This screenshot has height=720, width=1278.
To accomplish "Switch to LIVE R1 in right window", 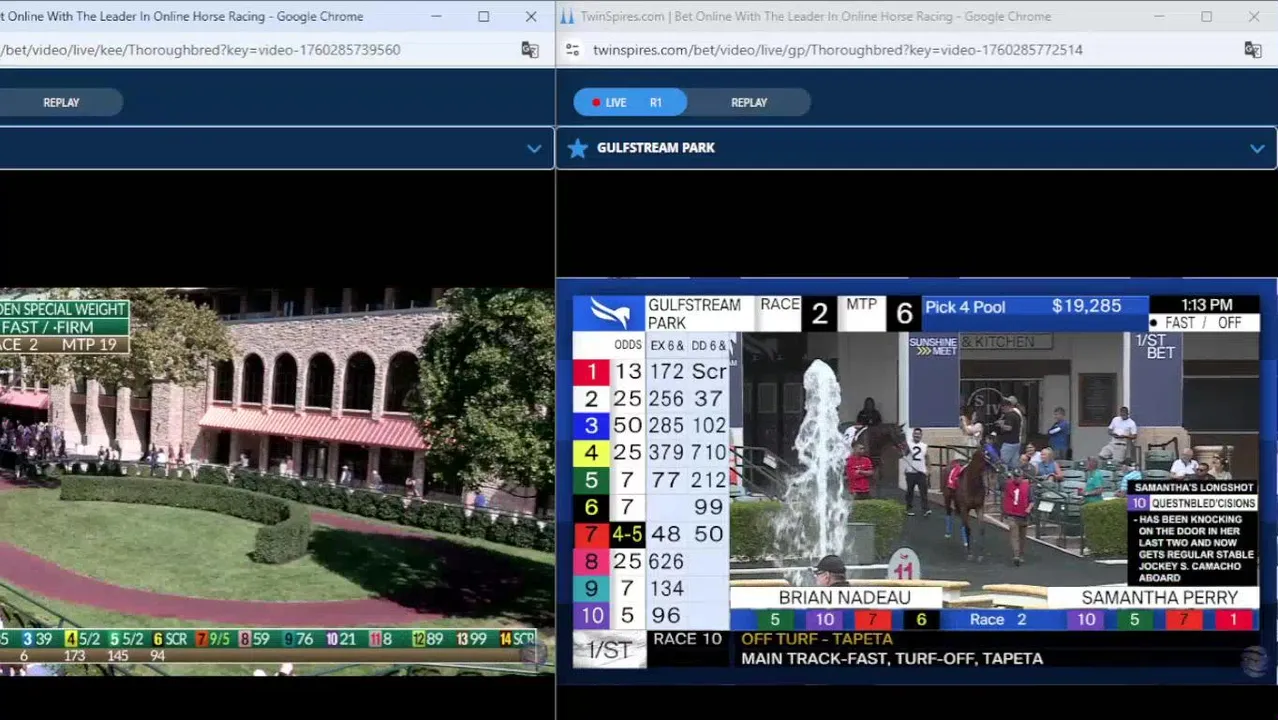I will pos(630,102).
